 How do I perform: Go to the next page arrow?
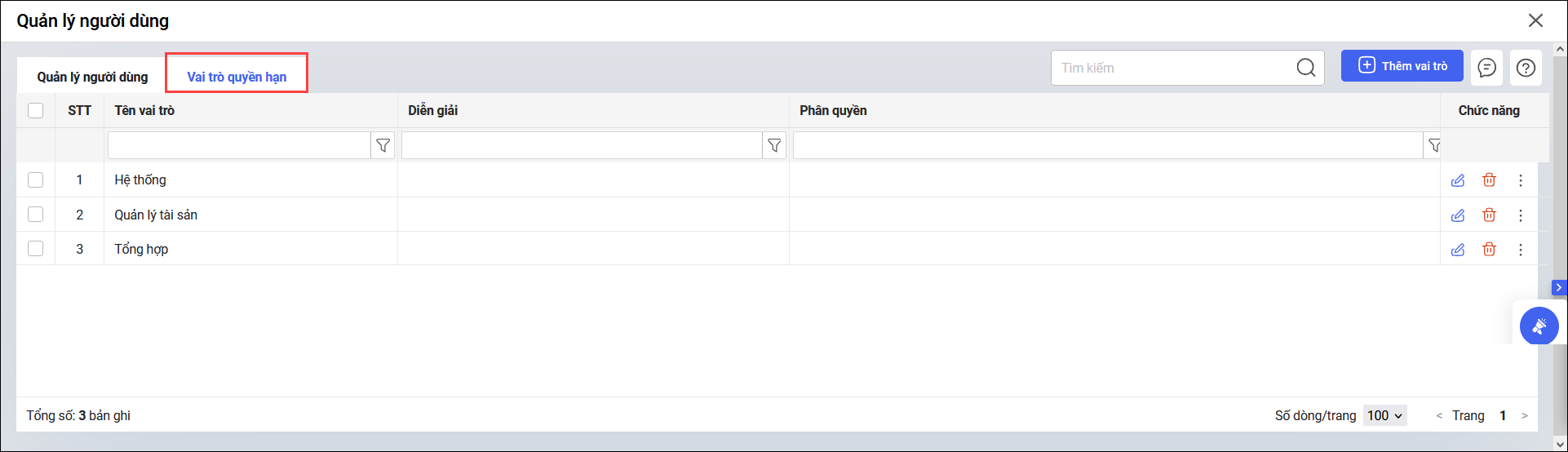pos(1524,416)
